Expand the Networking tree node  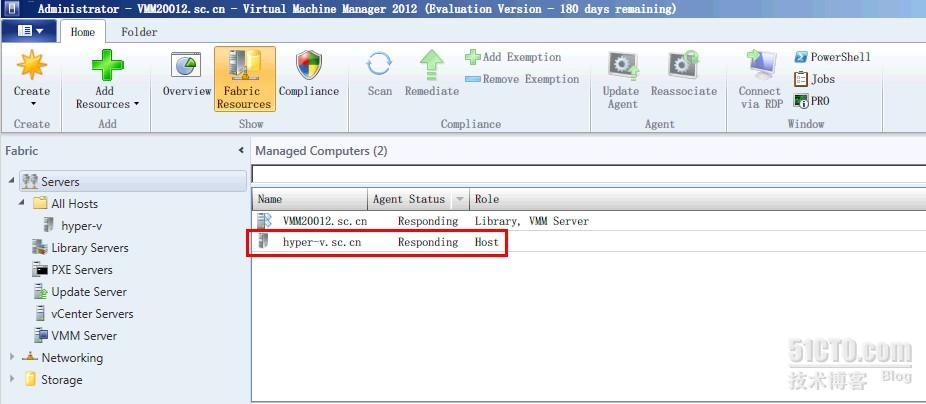click(12, 357)
